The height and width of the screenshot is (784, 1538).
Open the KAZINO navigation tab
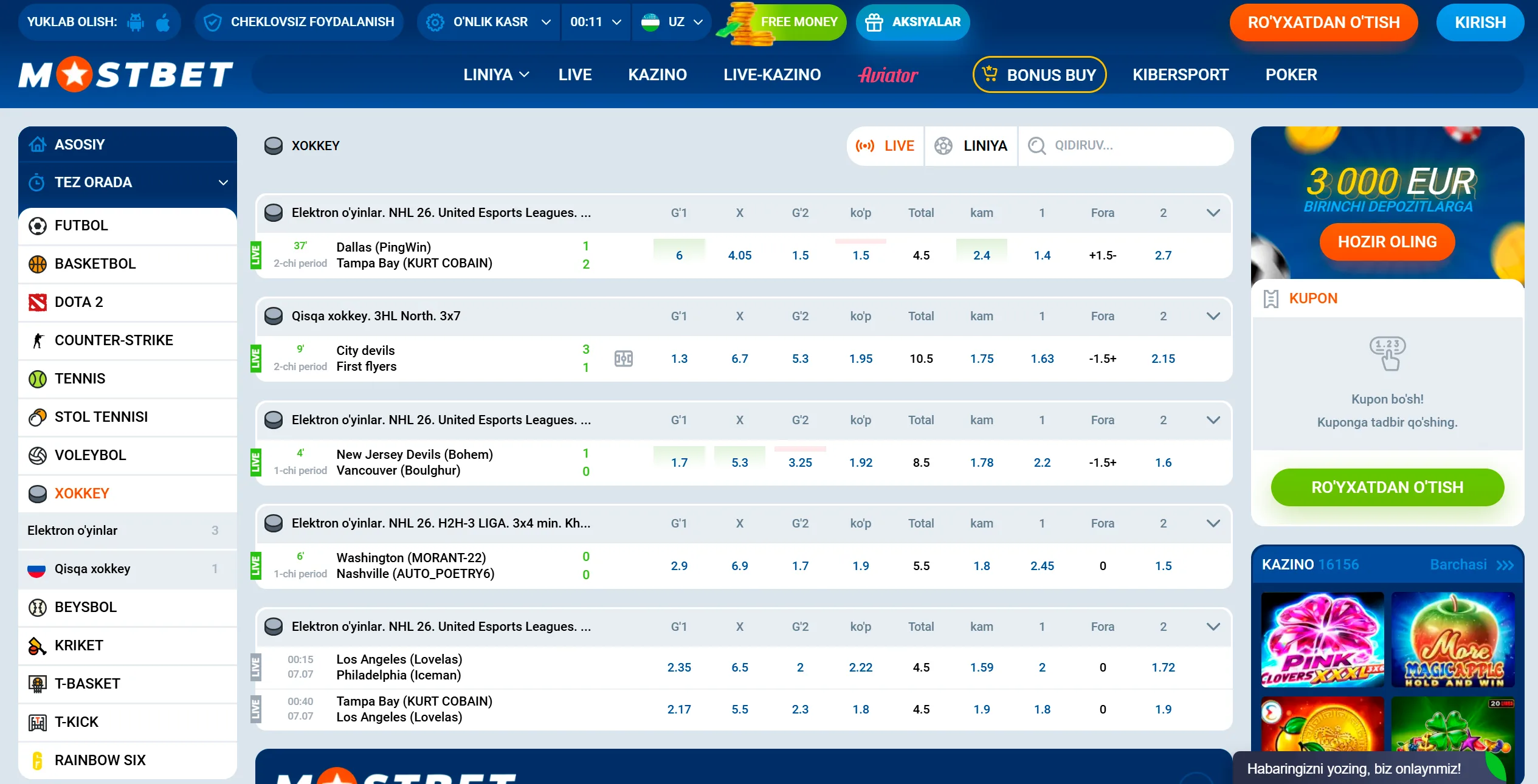pyautogui.click(x=657, y=75)
